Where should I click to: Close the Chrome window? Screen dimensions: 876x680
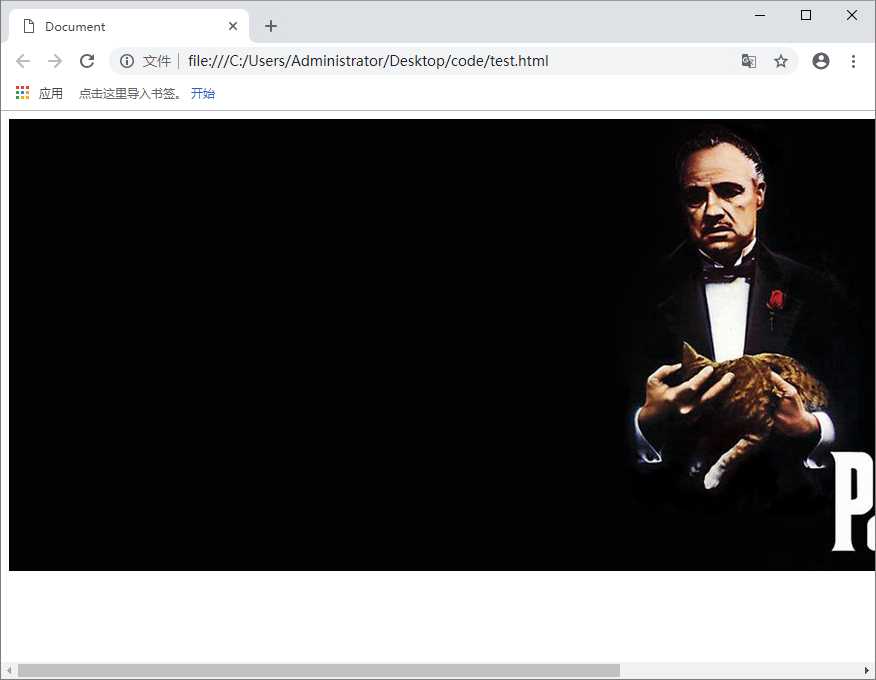pos(851,15)
